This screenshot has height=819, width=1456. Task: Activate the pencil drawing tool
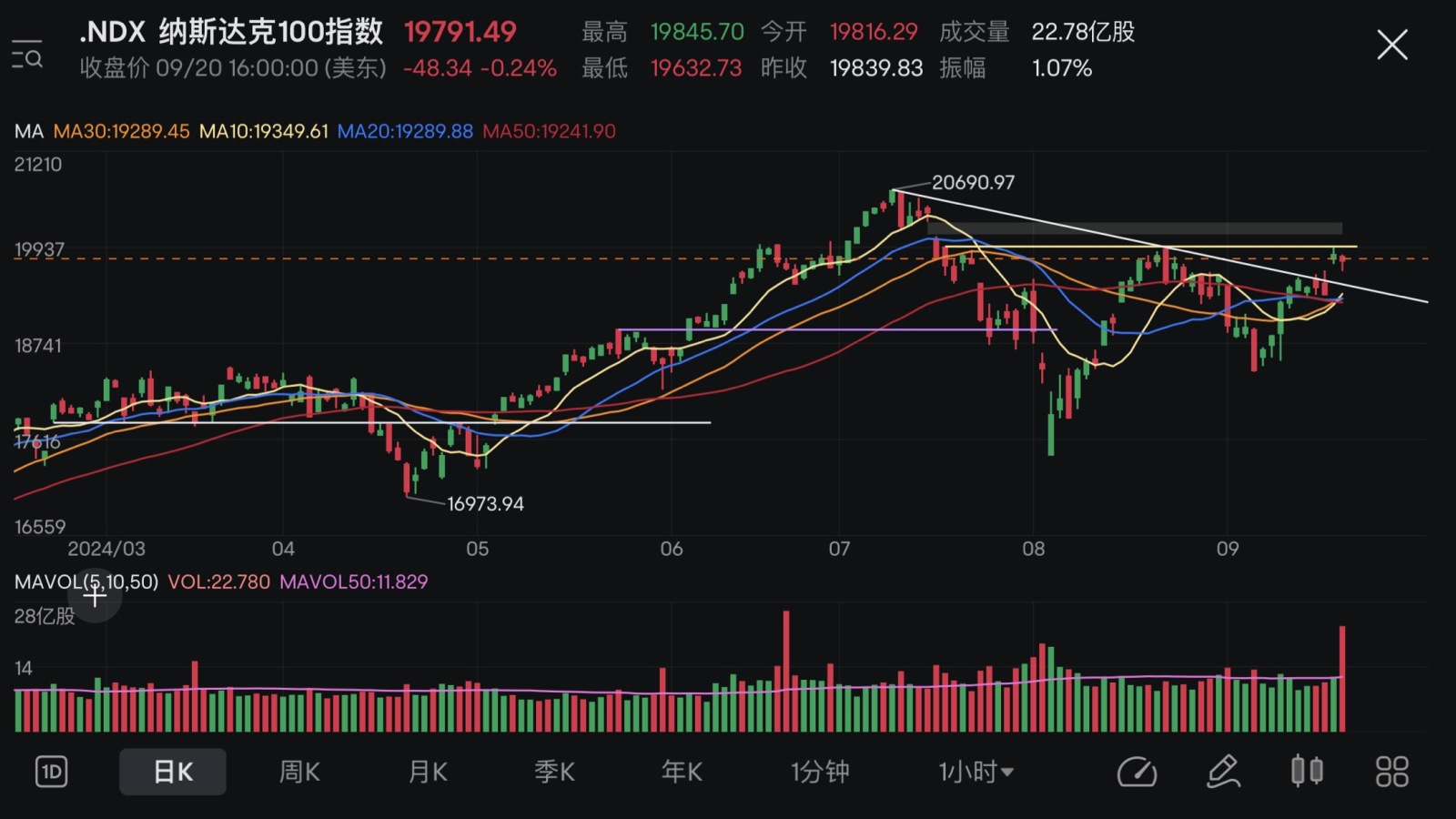coord(1223,772)
